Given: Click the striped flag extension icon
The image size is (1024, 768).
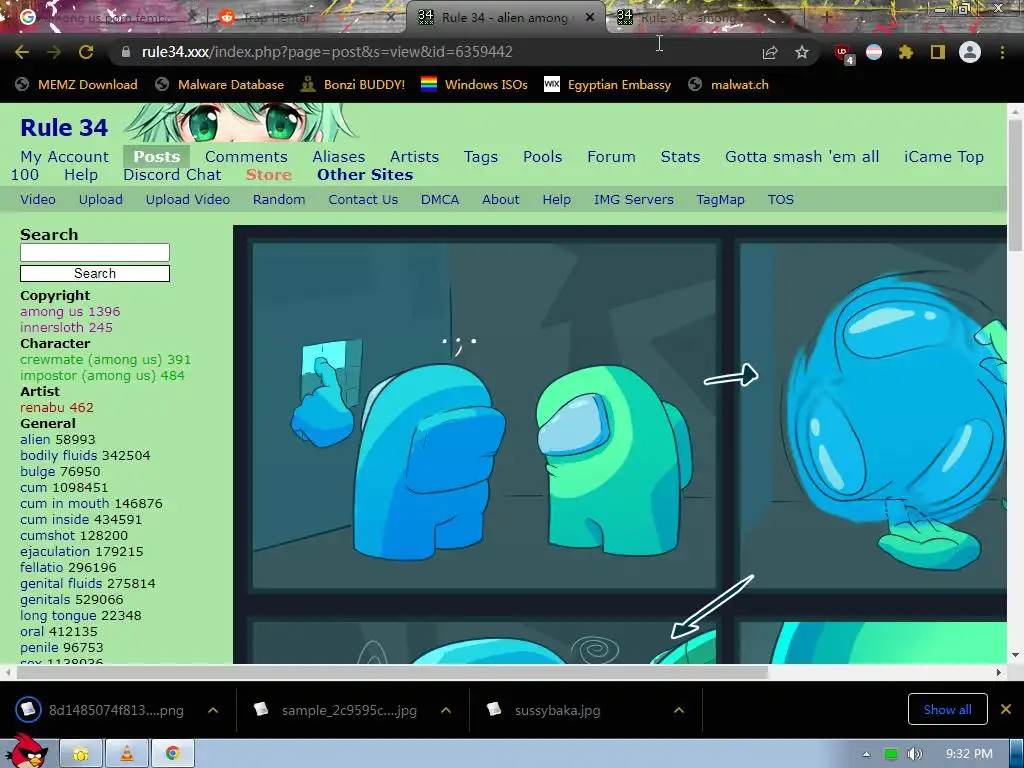Looking at the screenshot, I should click(874, 52).
